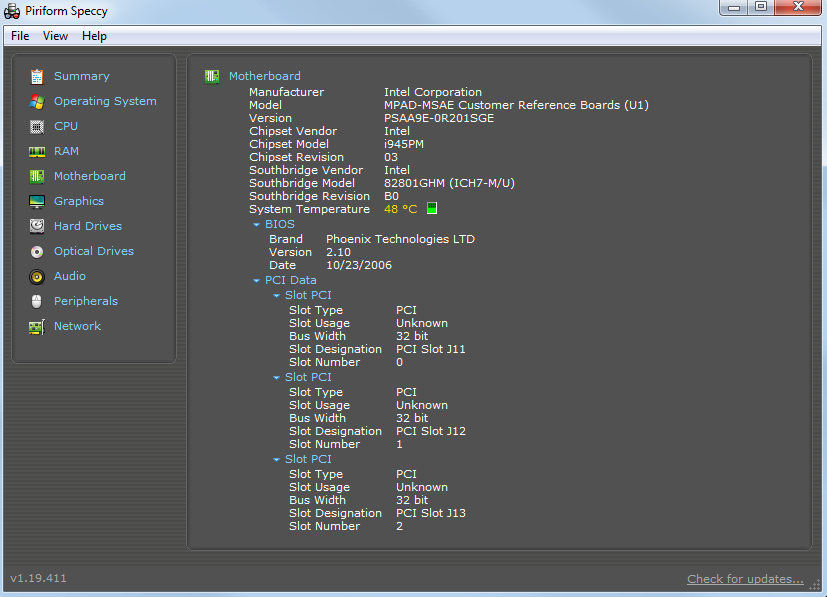Click the CPU chip icon
827x597 pixels.
point(37,127)
